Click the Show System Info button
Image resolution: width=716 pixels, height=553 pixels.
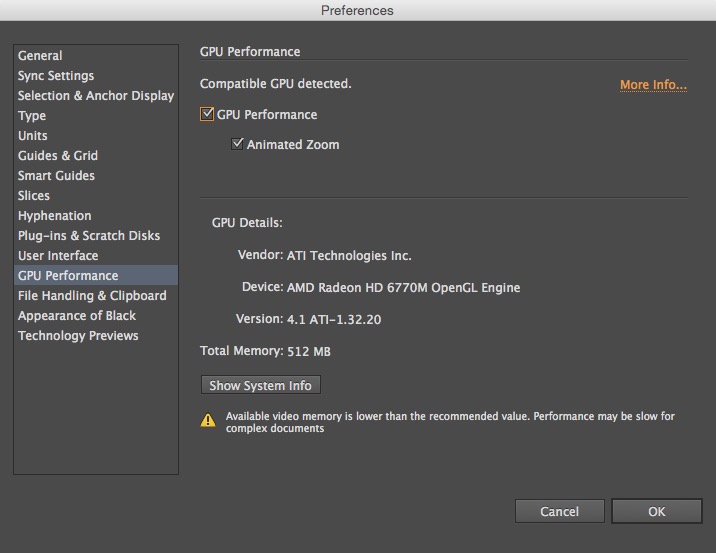click(261, 385)
